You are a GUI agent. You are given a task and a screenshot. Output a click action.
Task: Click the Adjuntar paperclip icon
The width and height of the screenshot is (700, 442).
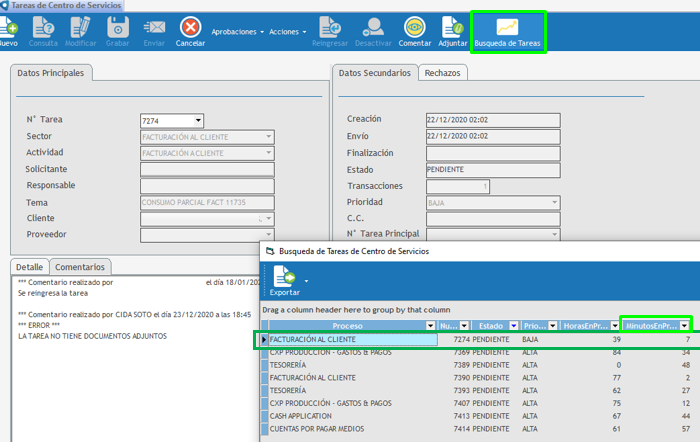[452, 27]
